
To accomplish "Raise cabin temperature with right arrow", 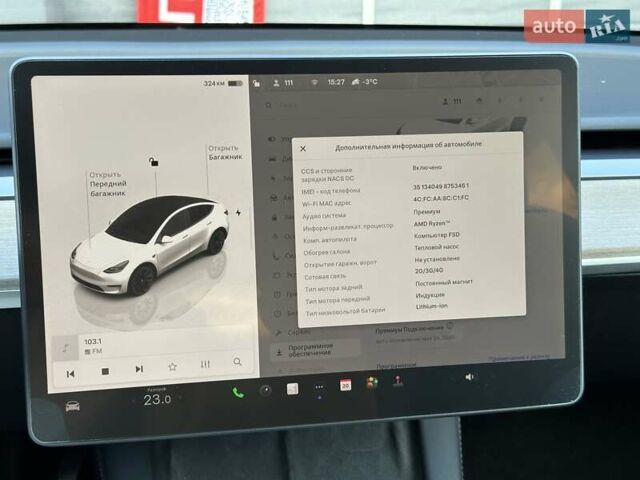I will (180, 397).
